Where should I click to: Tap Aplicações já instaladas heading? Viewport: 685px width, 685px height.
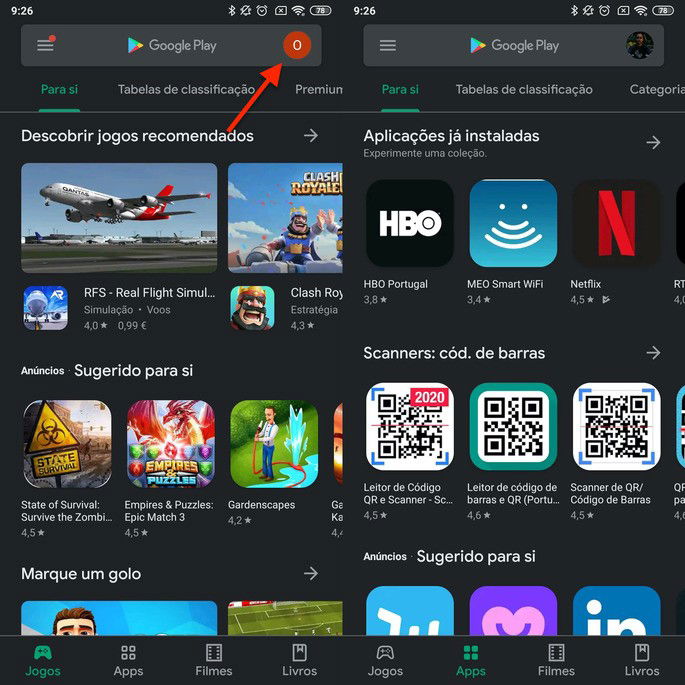(x=451, y=136)
